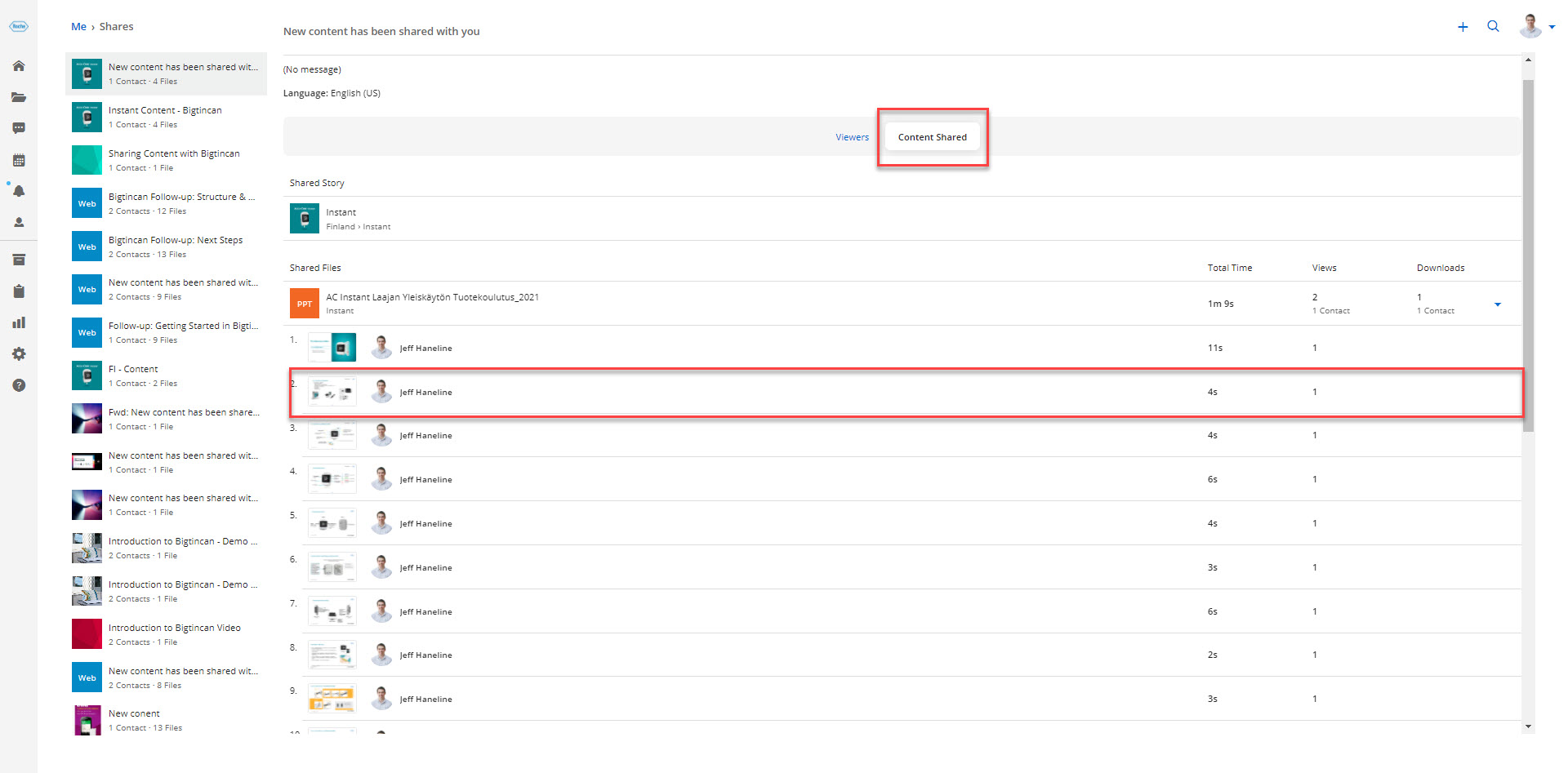Open Bigtincan Follow-up: Structure share
The height and width of the screenshot is (773, 1568).
166,203
